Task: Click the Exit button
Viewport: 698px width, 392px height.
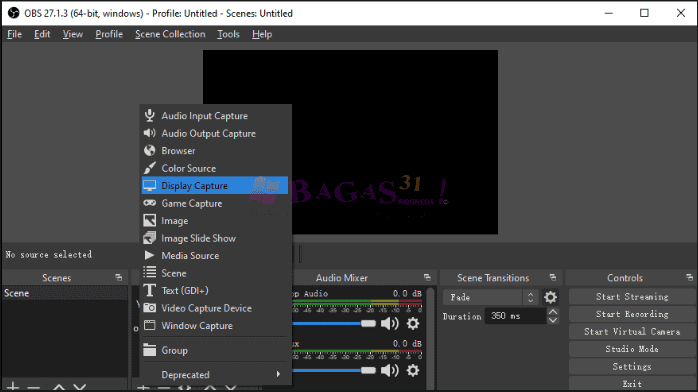Action: [x=632, y=384]
